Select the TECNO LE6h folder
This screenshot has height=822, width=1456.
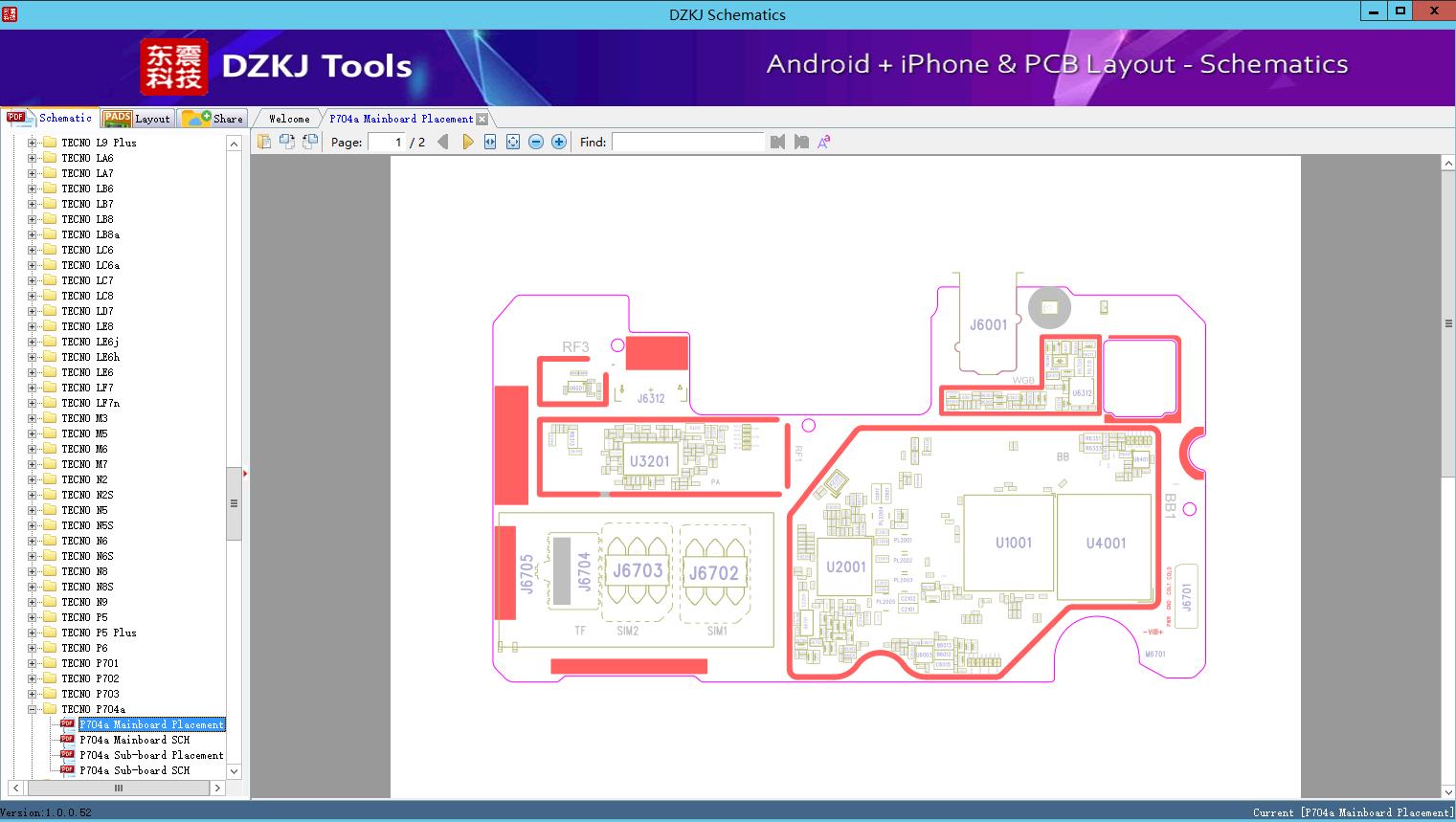pos(91,357)
